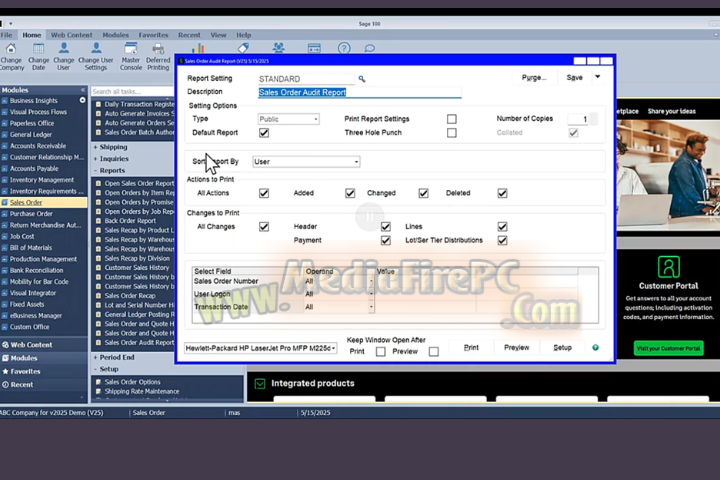This screenshot has width=720, height=480.
Task: Switch to the Recent ribbon tab
Action: (x=189, y=35)
